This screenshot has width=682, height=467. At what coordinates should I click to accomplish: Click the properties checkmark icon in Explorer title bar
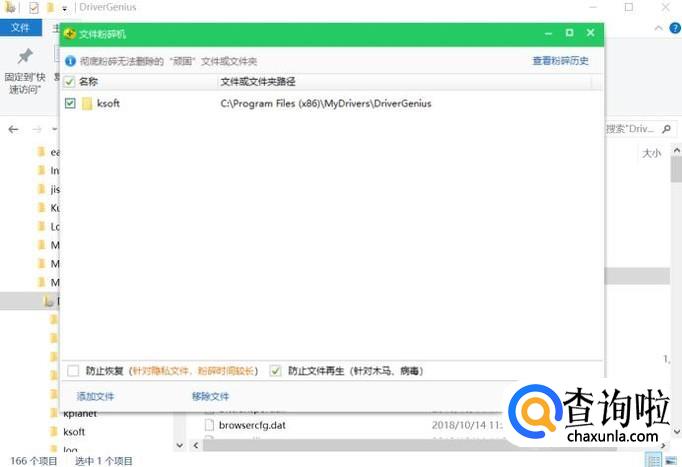pyautogui.click(x=33, y=7)
